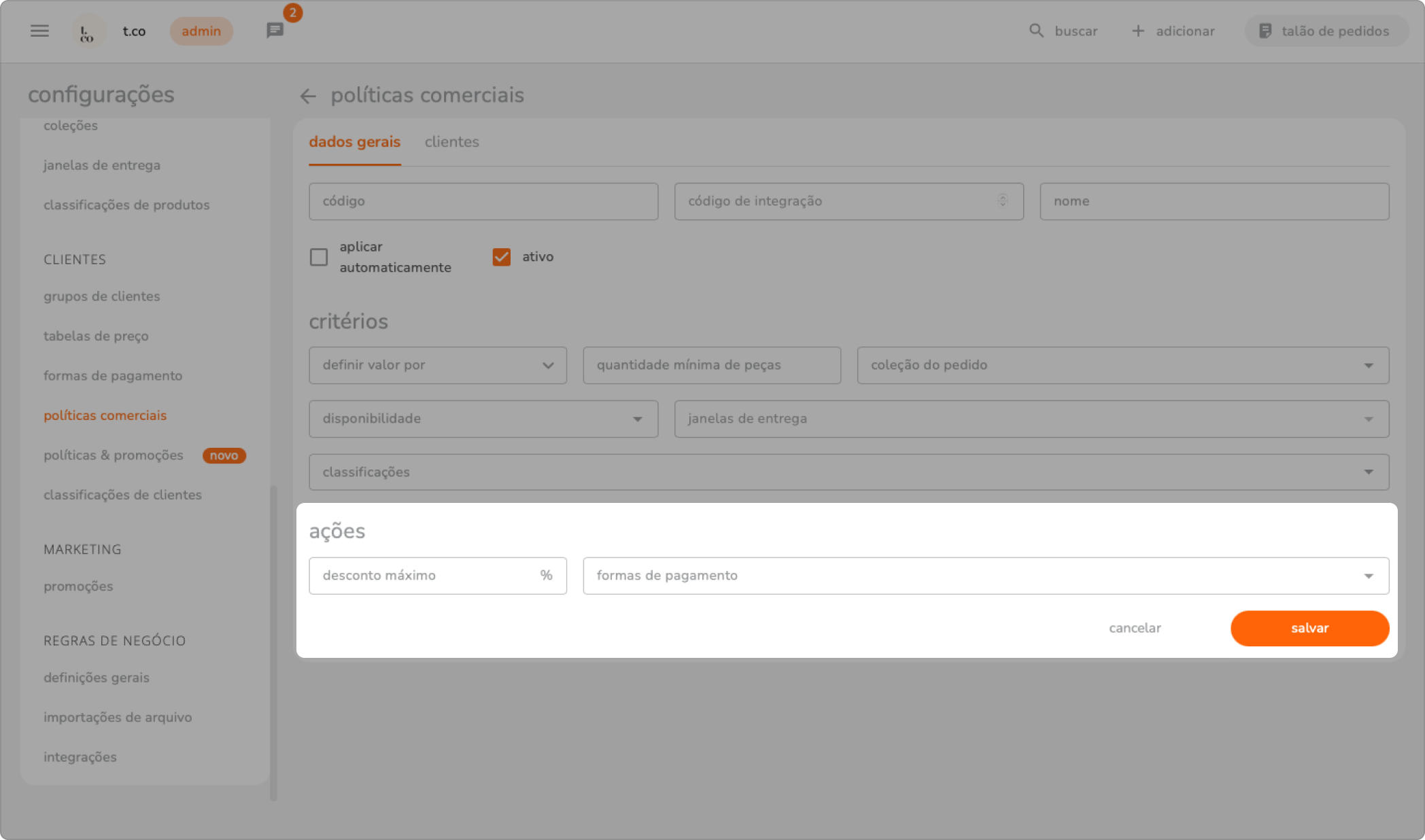Click the buscar magnifier icon
This screenshot has width=1425, height=840.
tap(1036, 31)
